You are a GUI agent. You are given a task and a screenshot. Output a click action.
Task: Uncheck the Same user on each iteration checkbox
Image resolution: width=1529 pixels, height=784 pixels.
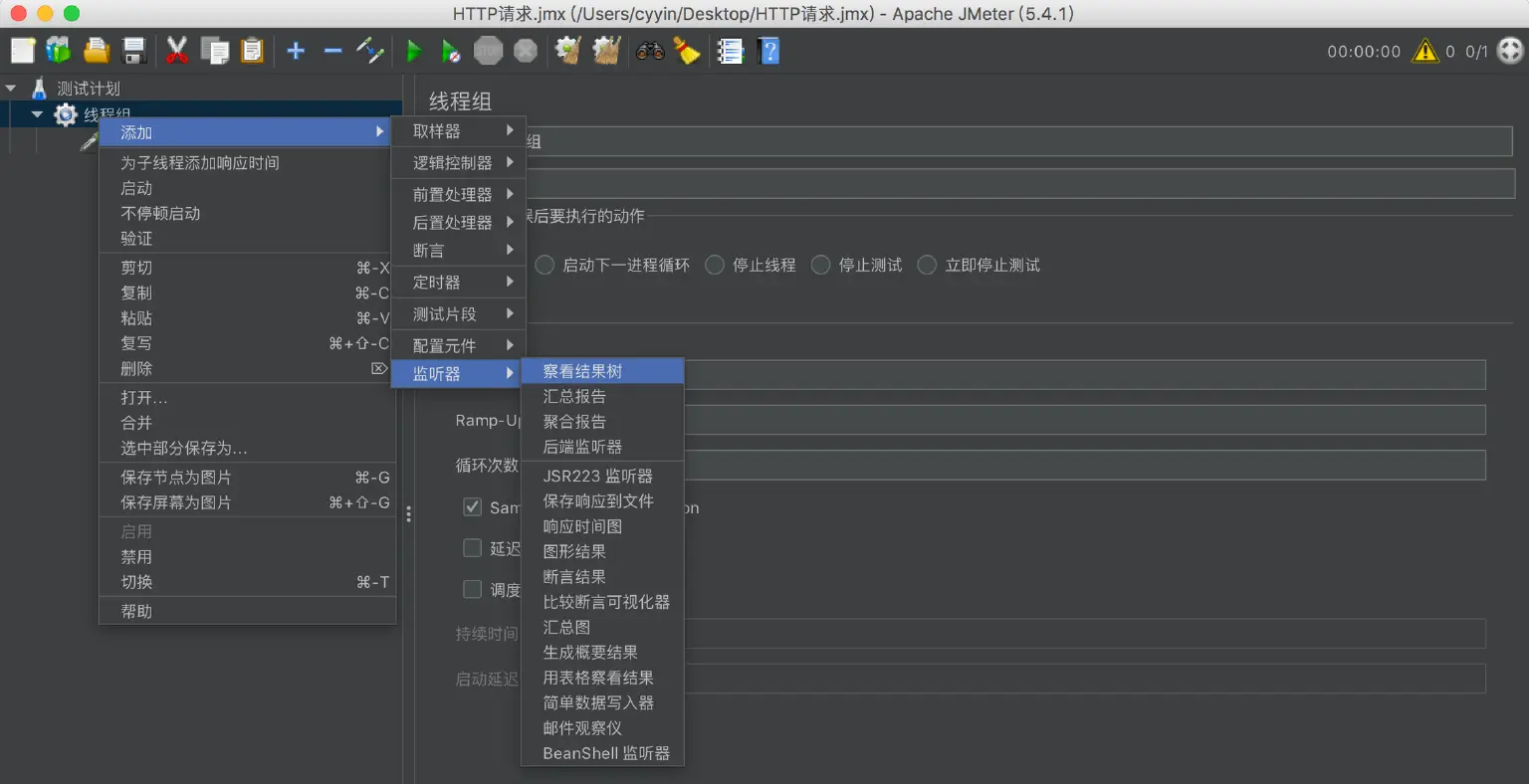(x=472, y=507)
